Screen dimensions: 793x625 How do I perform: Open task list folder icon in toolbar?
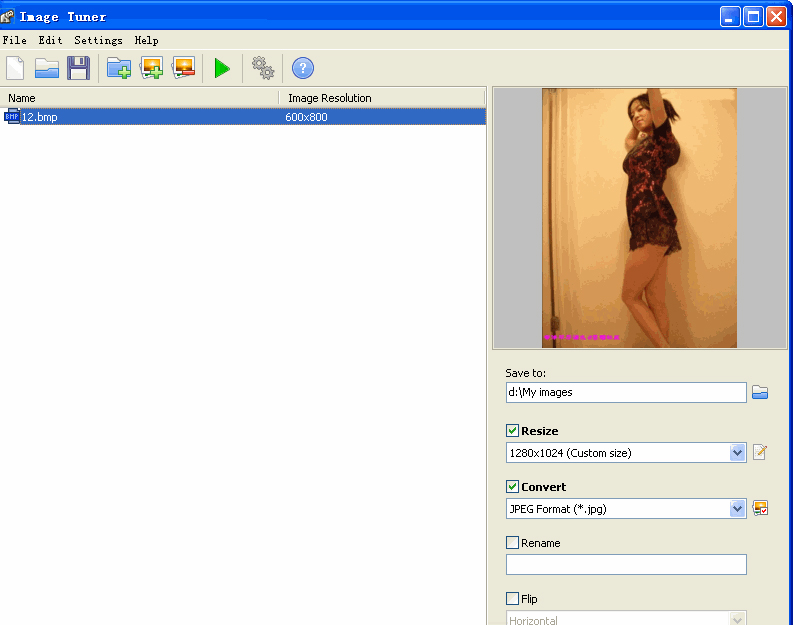coord(47,68)
